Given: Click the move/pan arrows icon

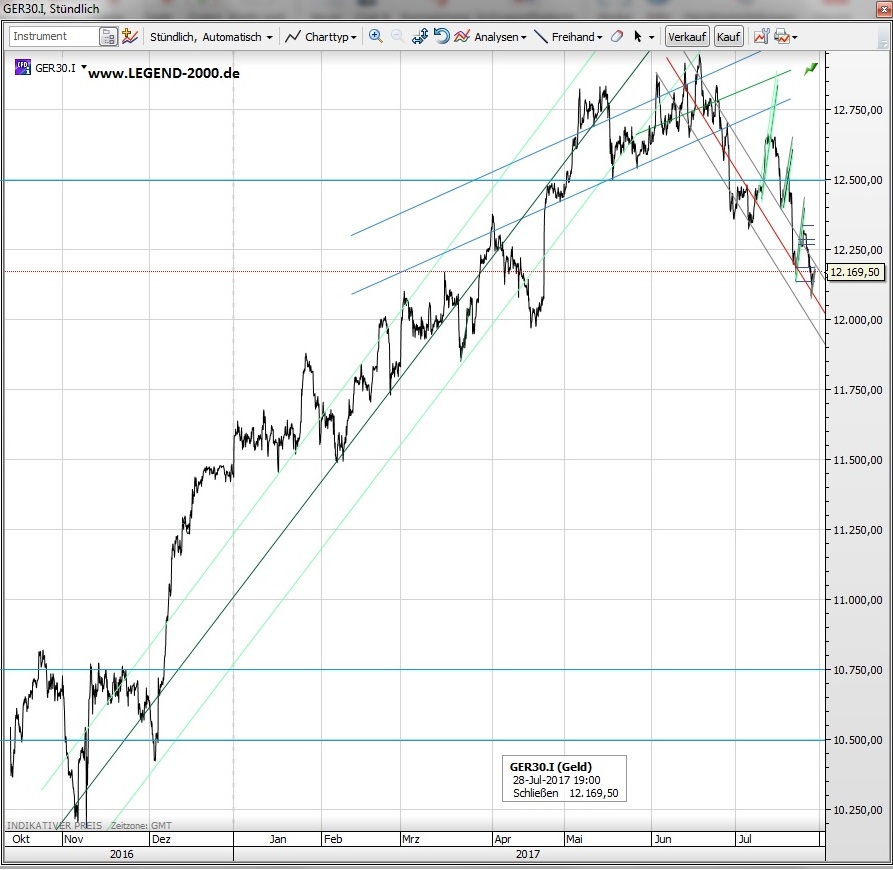Looking at the screenshot, I should click(x=420, y=36).
